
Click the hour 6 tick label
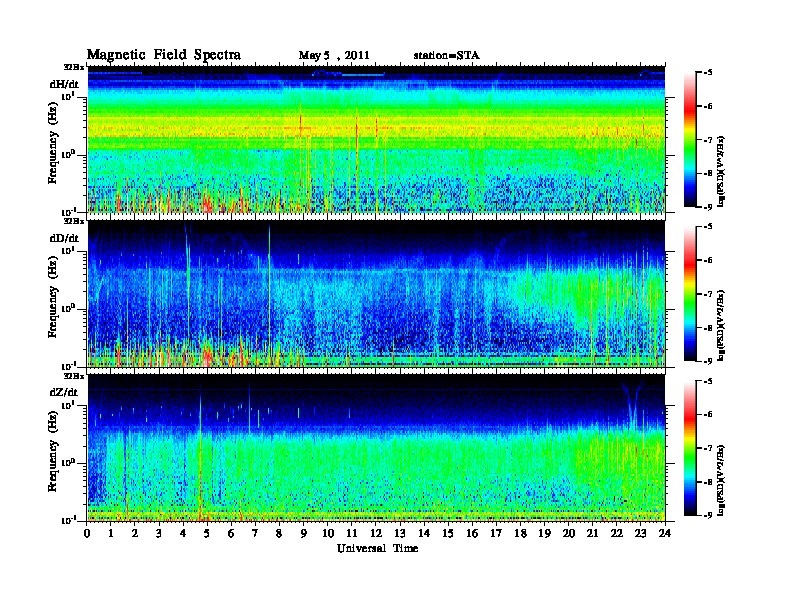231,534
